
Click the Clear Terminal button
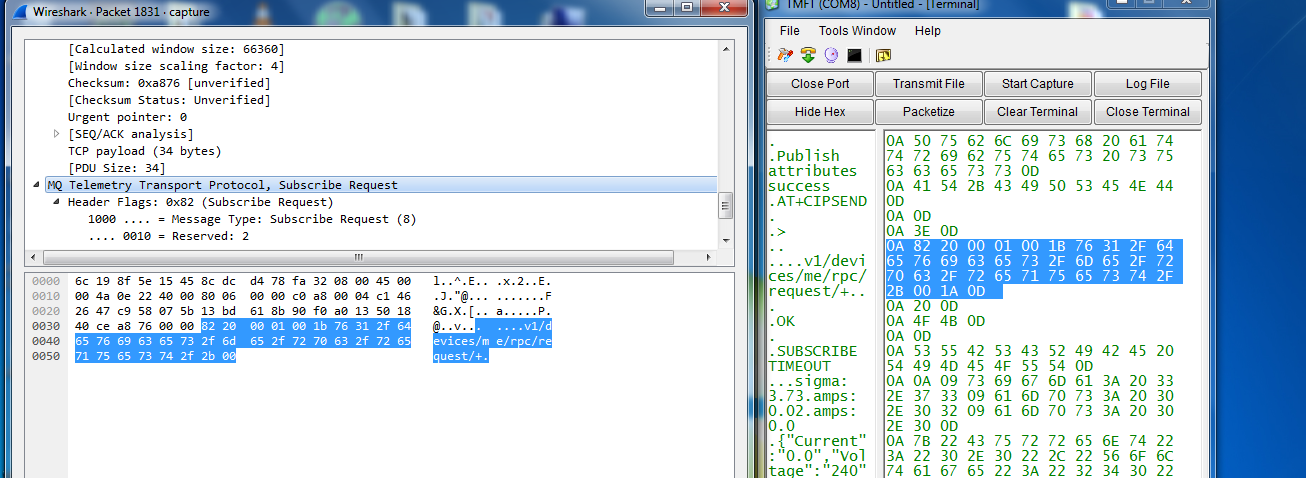[x=1038, y=112]
